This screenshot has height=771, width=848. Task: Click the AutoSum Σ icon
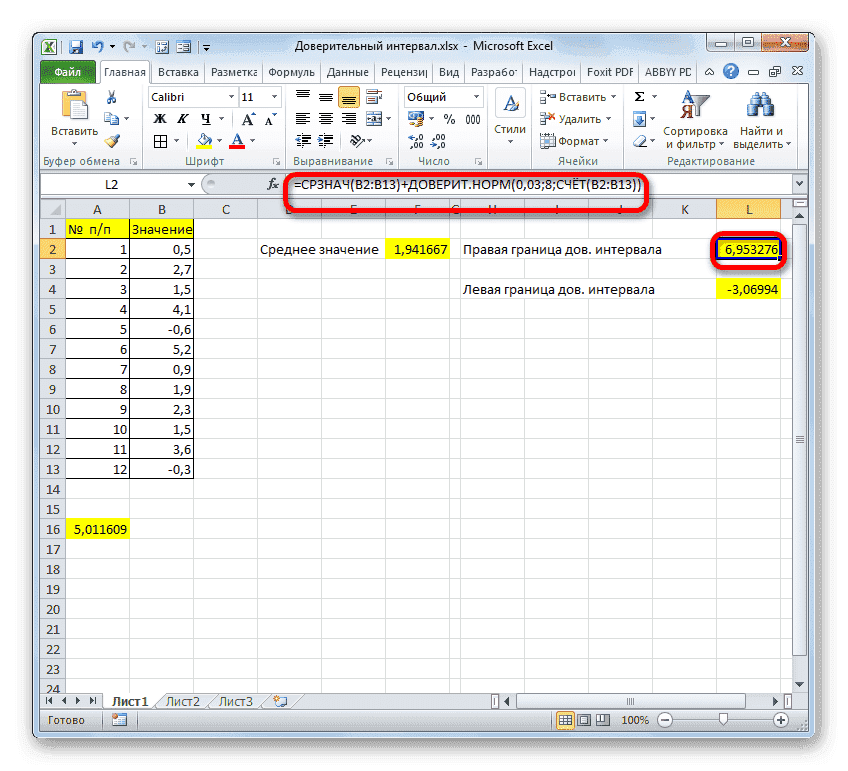639,95
